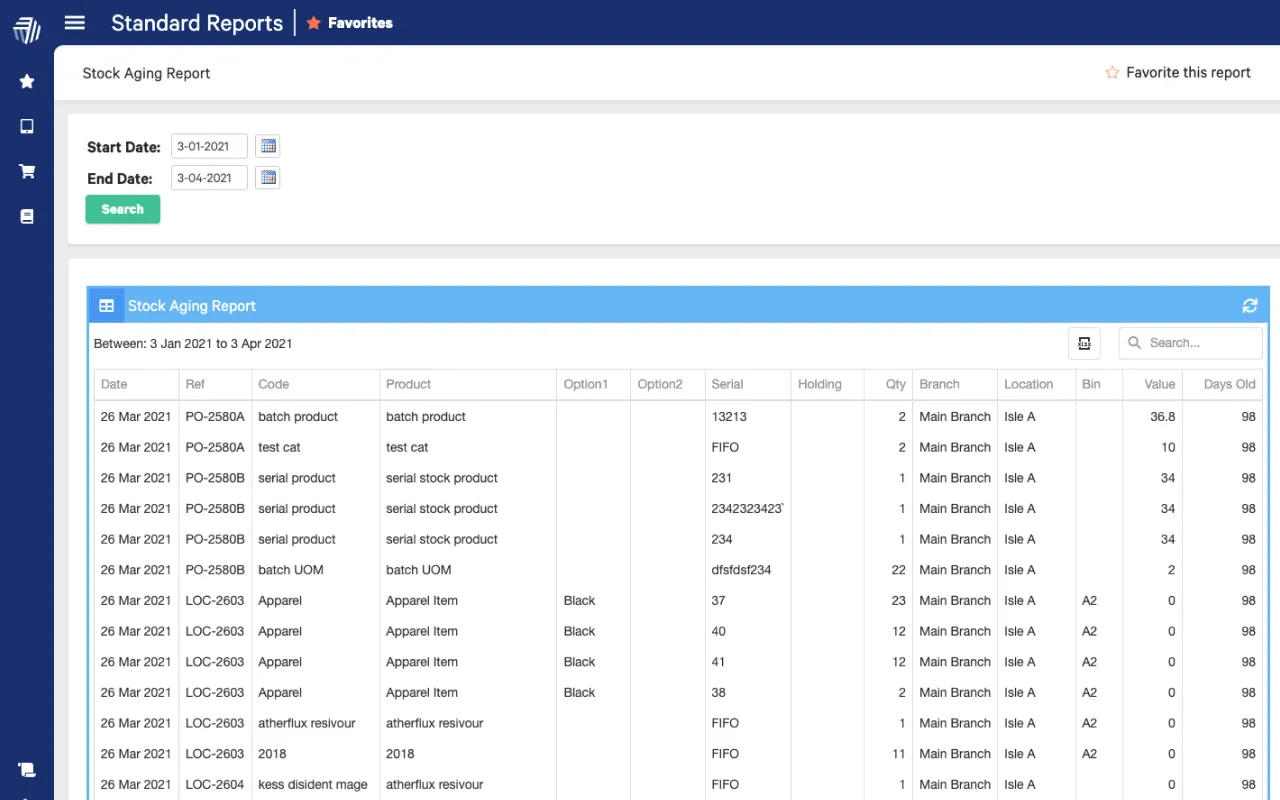Click the Start Date text field
Image resolution: width=1280 pixels, height=800 pixels.
(209, 146)
